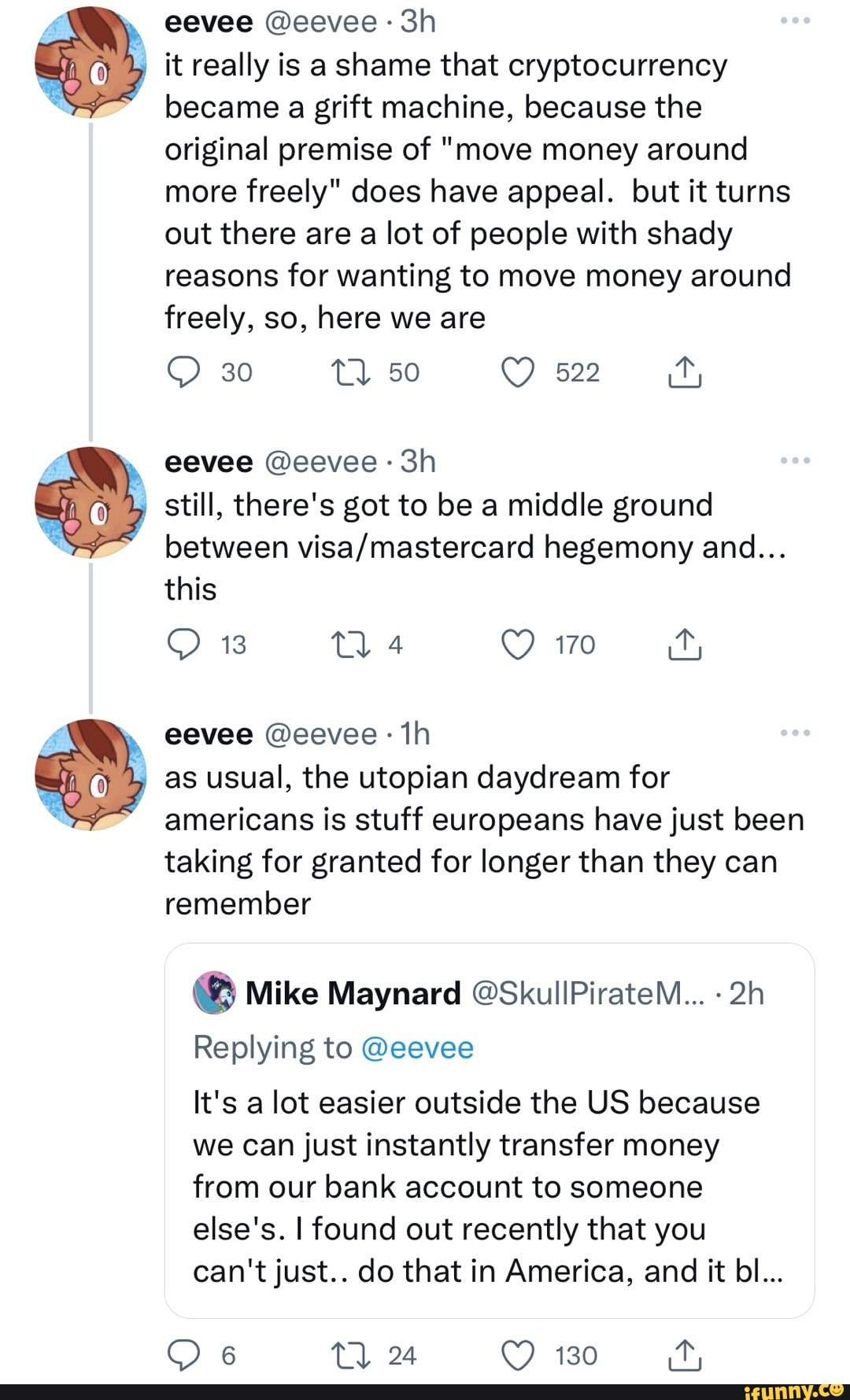Reply to Mike Maynard's quoted tweet

pyautogui.click(x=185, y=1354)
